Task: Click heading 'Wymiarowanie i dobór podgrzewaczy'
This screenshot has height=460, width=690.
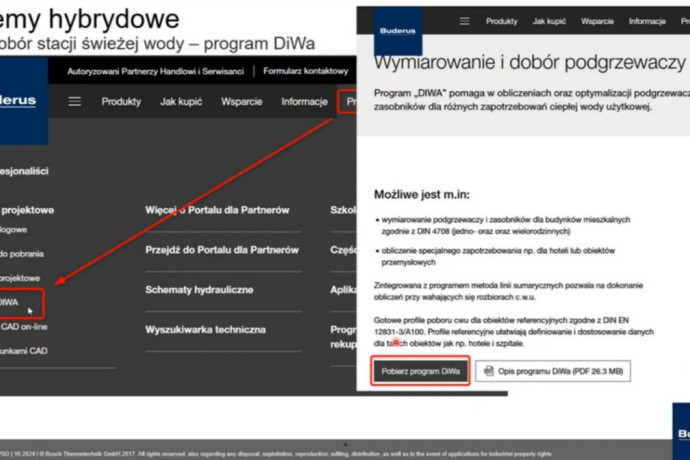Action: click(530, 63)
